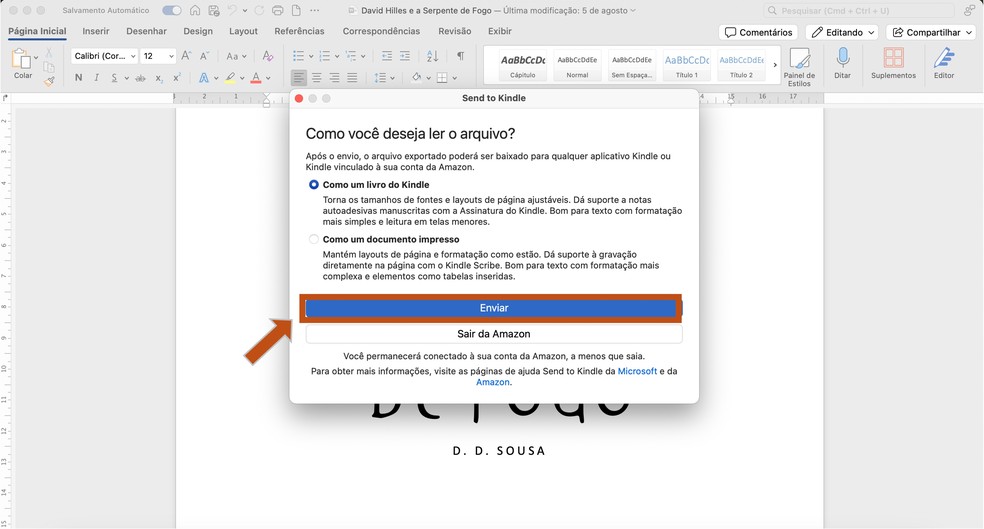Apply subscript formatting
Viewport: 984px width, 529px height.
tap(159, 78)
